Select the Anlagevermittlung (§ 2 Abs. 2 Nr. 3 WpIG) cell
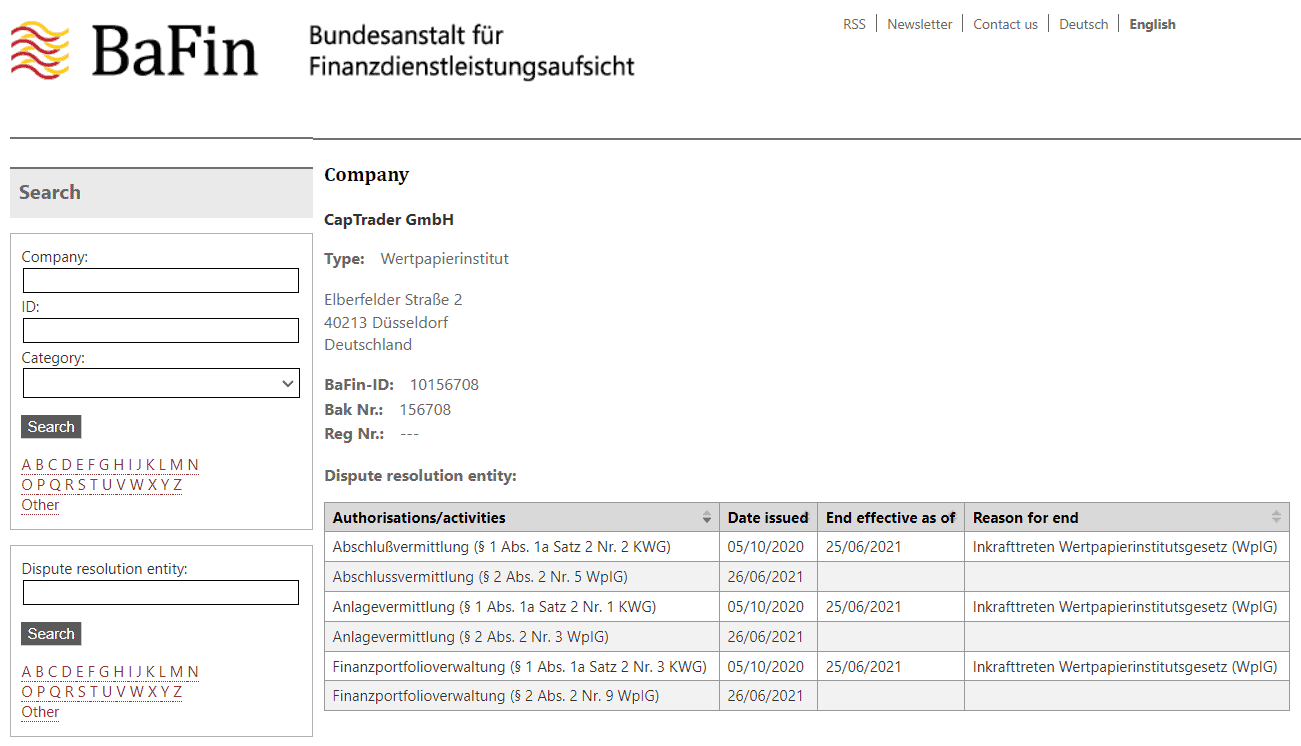This screenshot has width=1301, height=746. [522, 637]
